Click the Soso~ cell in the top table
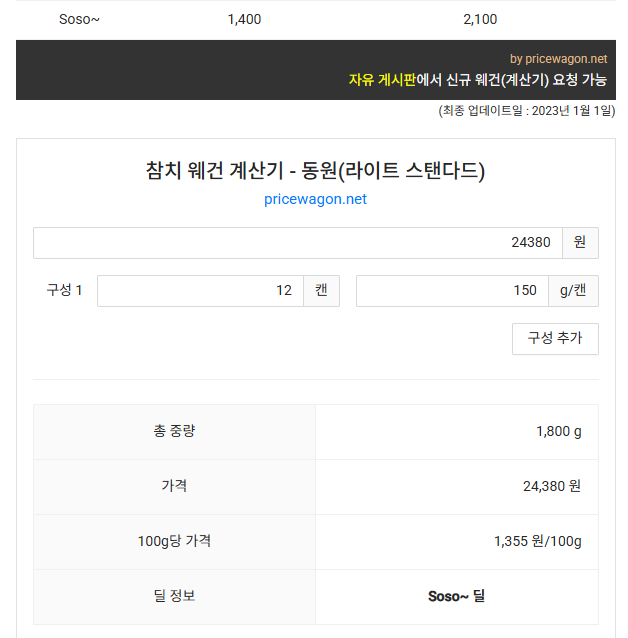 [79, 20]
